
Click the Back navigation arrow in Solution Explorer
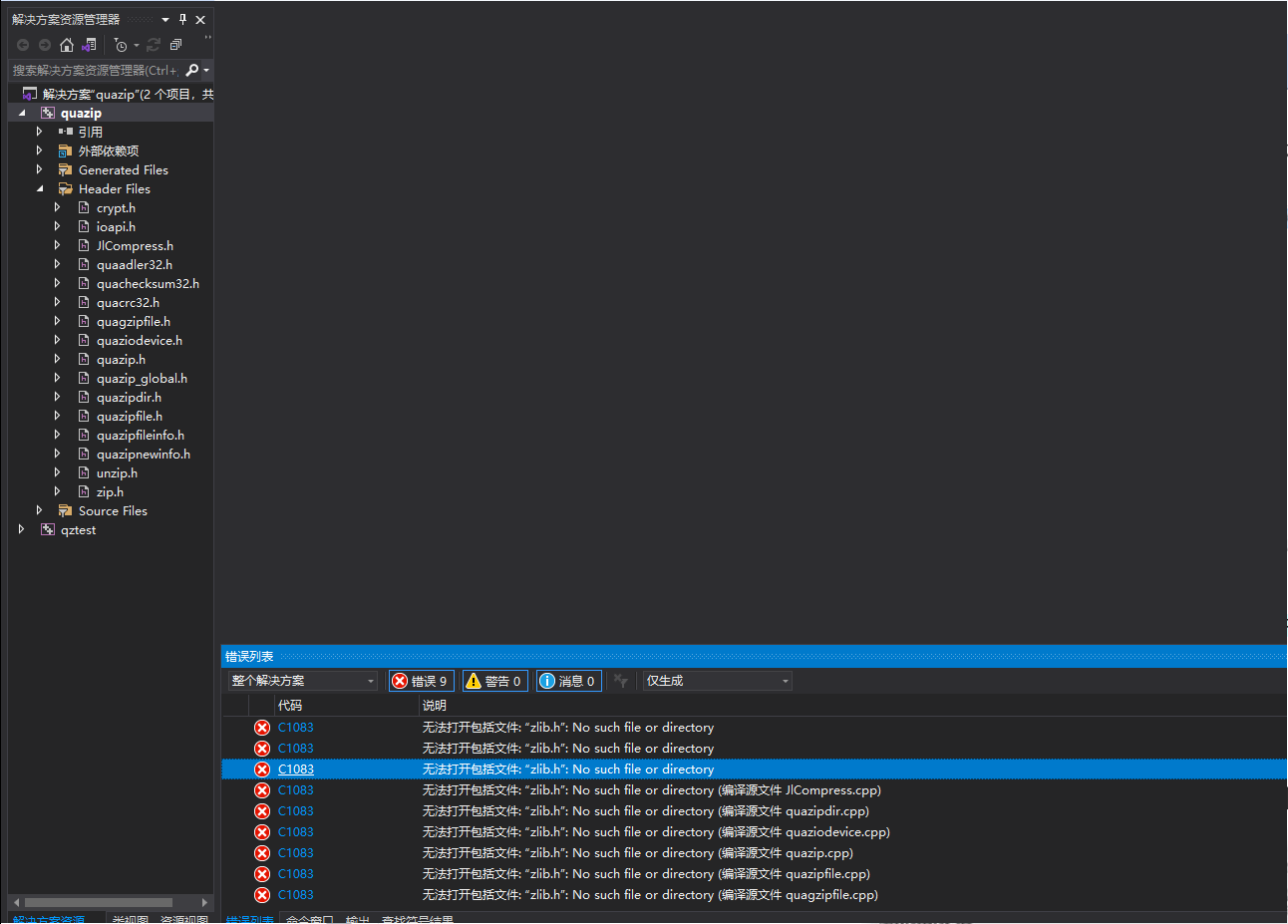tap(23, 45)
